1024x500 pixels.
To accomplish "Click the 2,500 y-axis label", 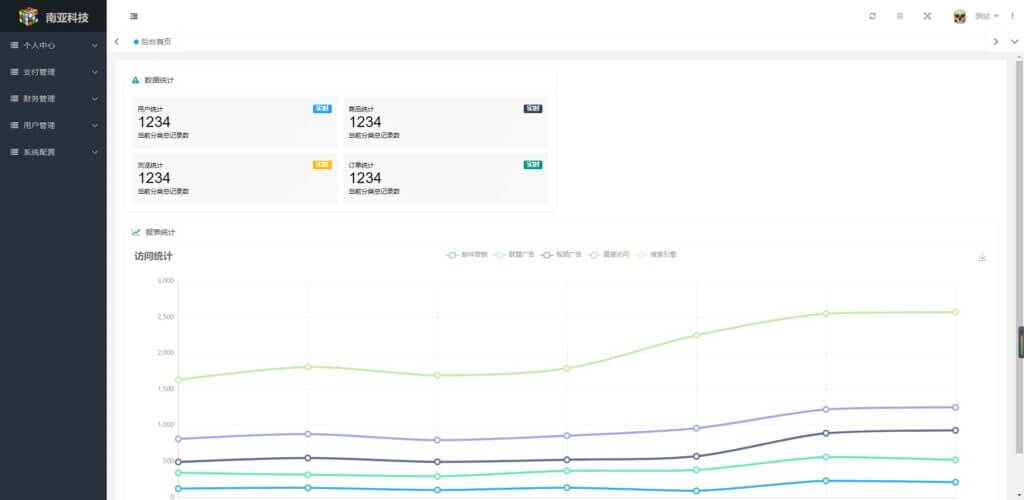I will pos(166,317).
